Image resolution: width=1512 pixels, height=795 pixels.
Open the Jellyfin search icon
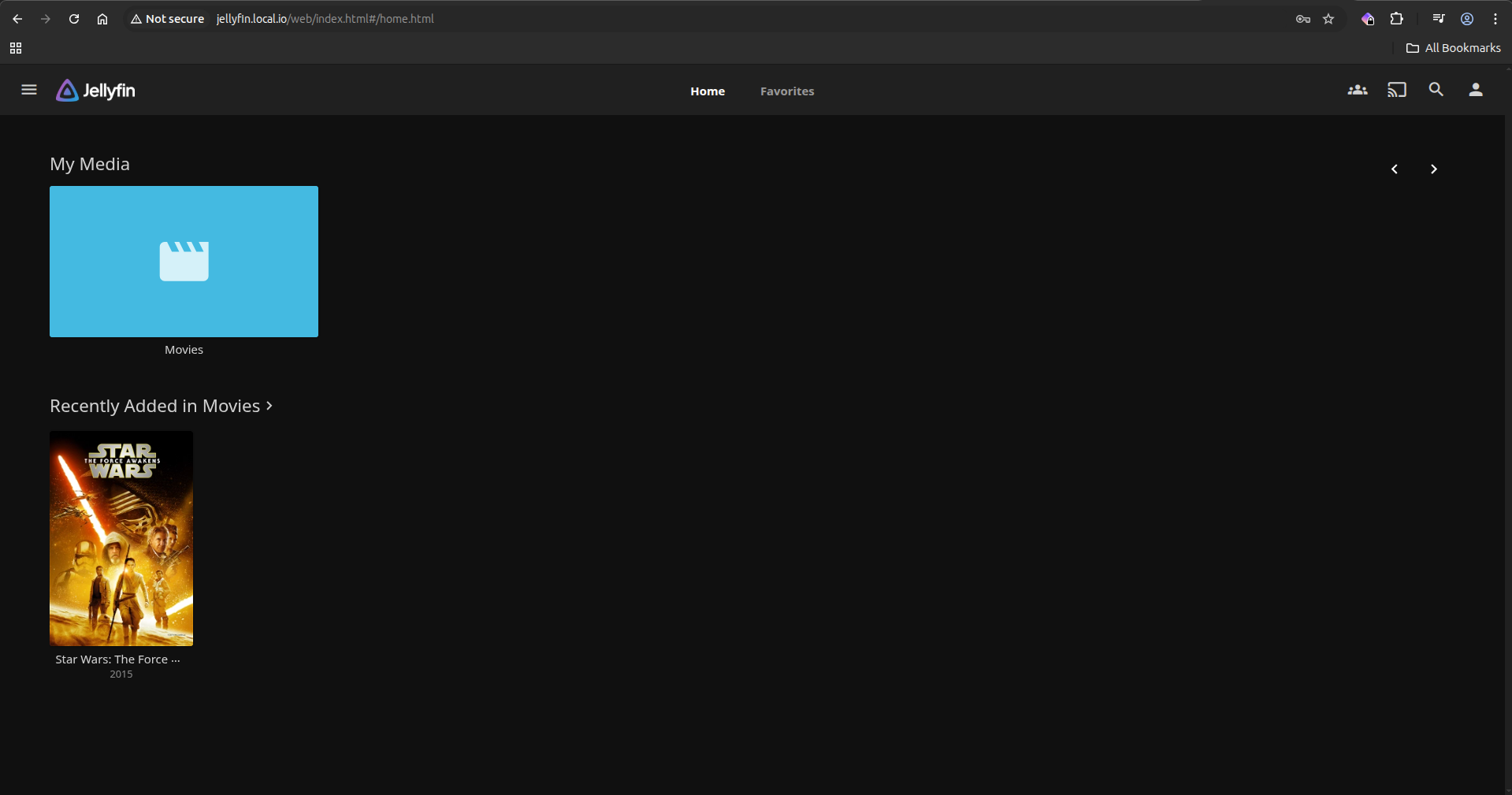point(1436,90)
